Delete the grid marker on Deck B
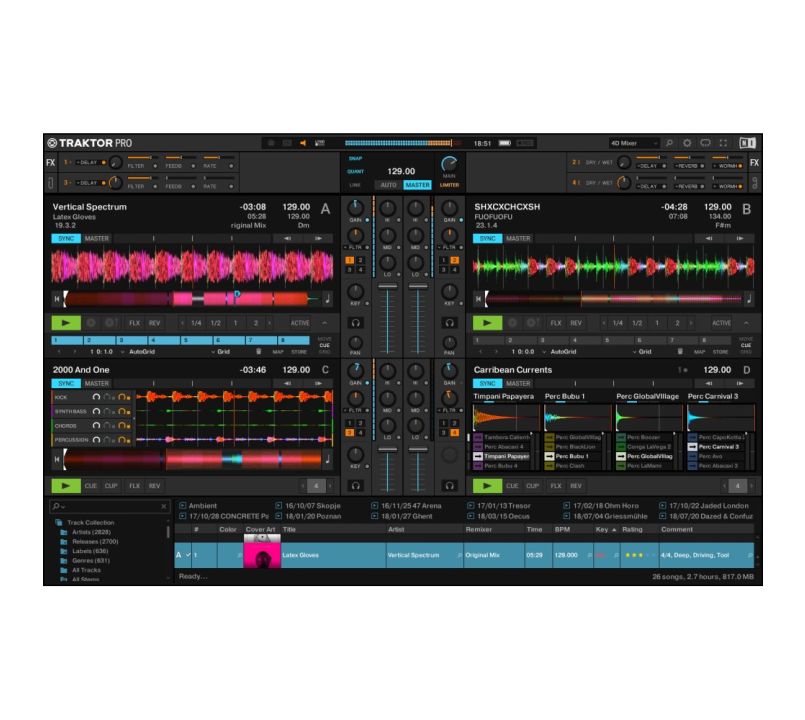 pos(680,352)
